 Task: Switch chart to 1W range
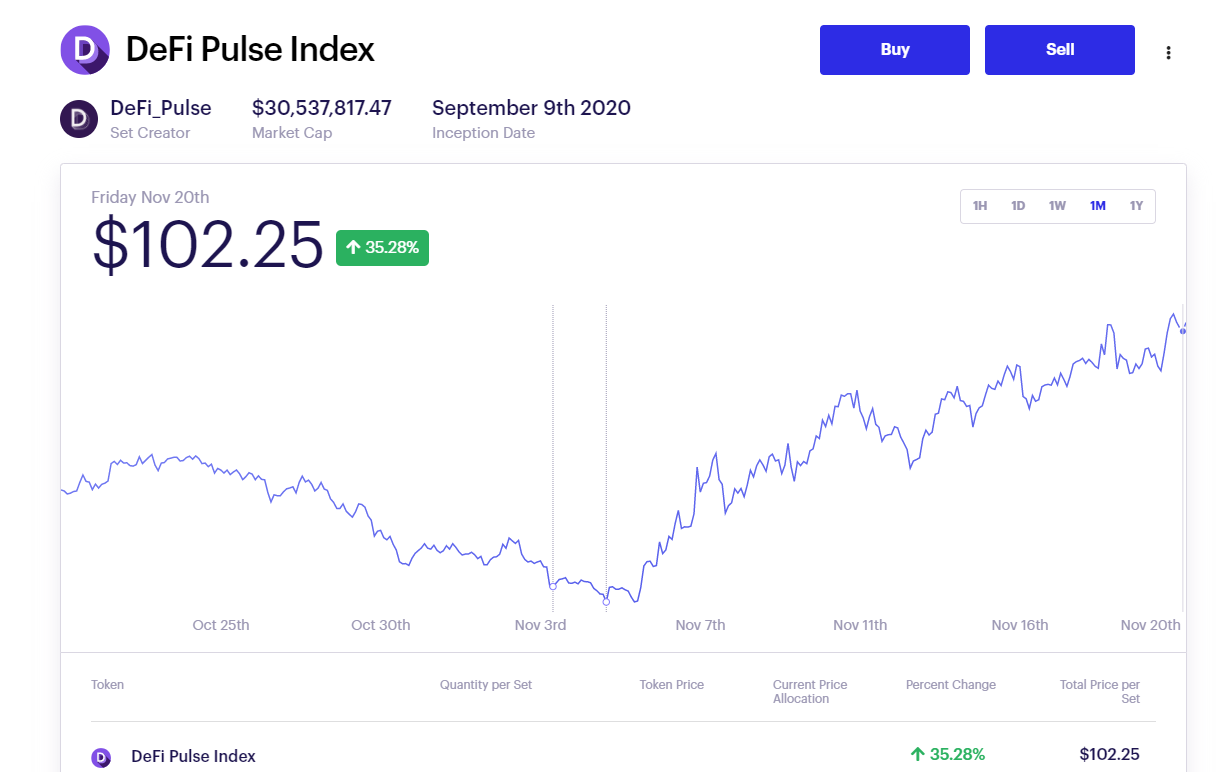tap(1057, 206)
